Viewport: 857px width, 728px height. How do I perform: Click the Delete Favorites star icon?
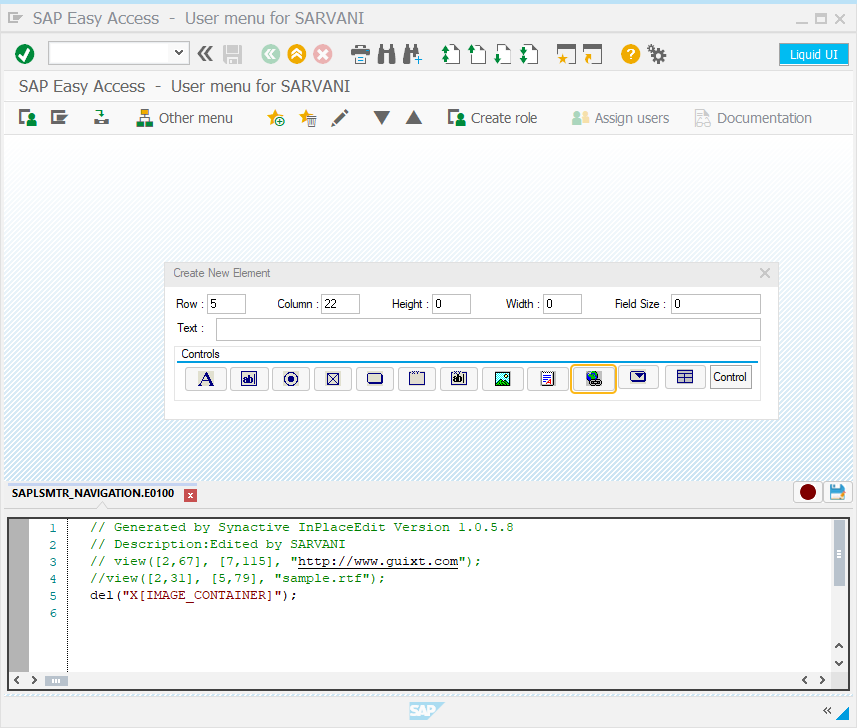308,118
